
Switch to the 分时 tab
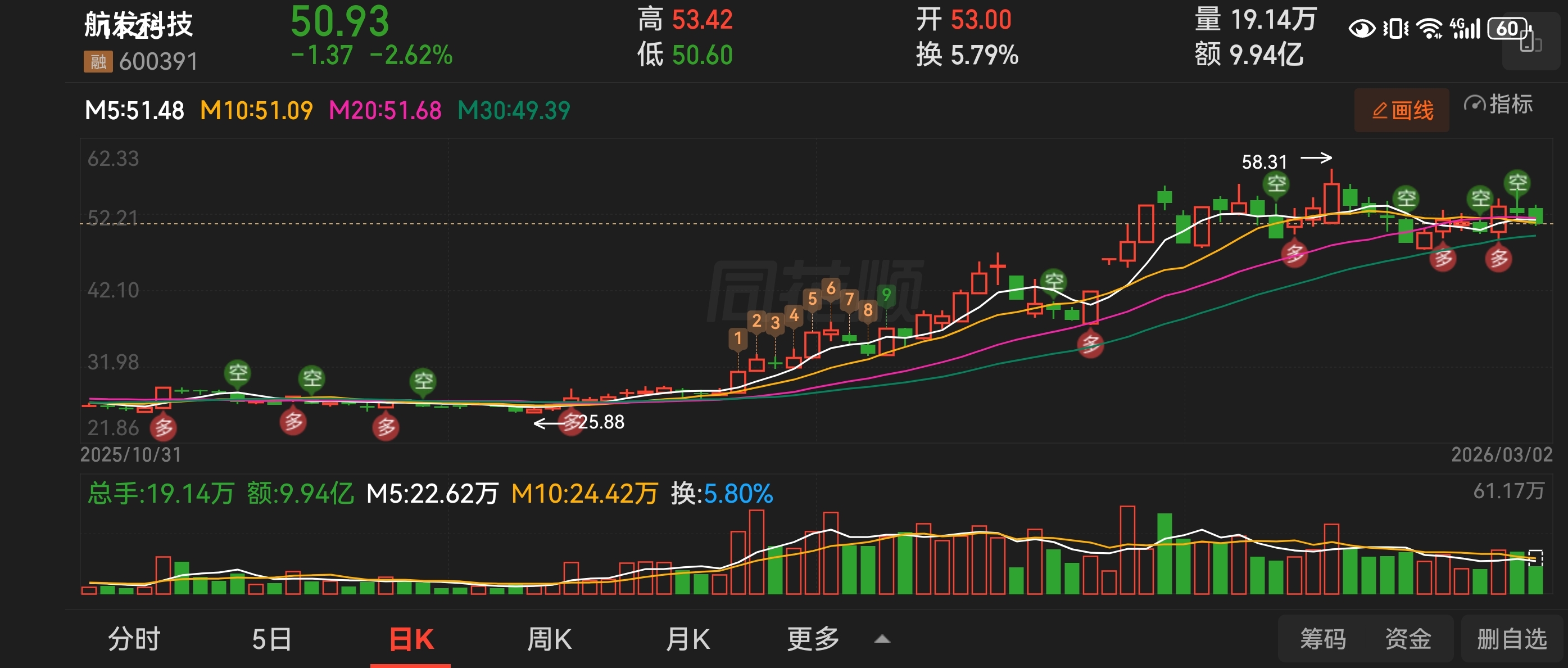134,639
